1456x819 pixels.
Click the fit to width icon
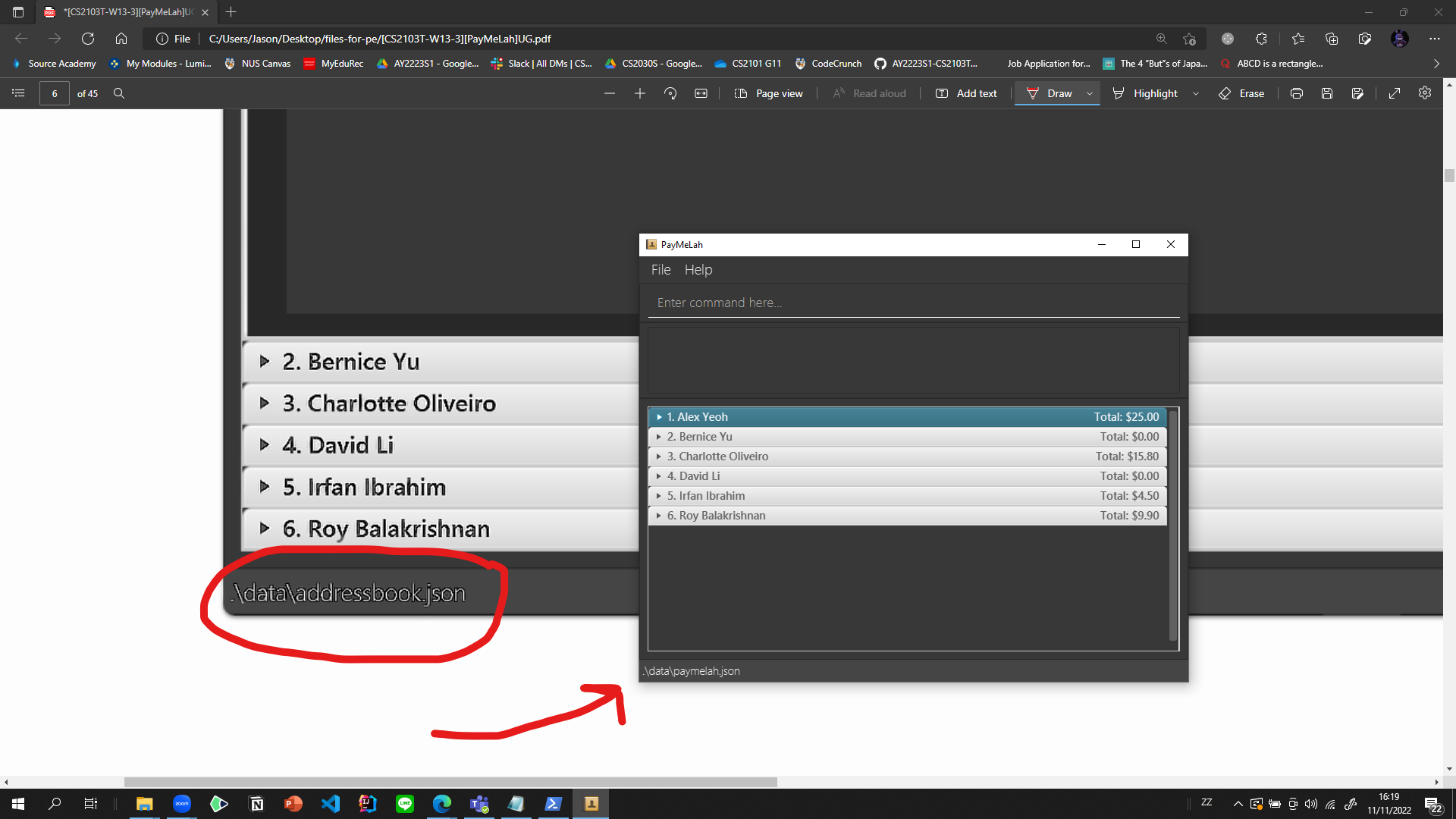(x=701, y=93)
